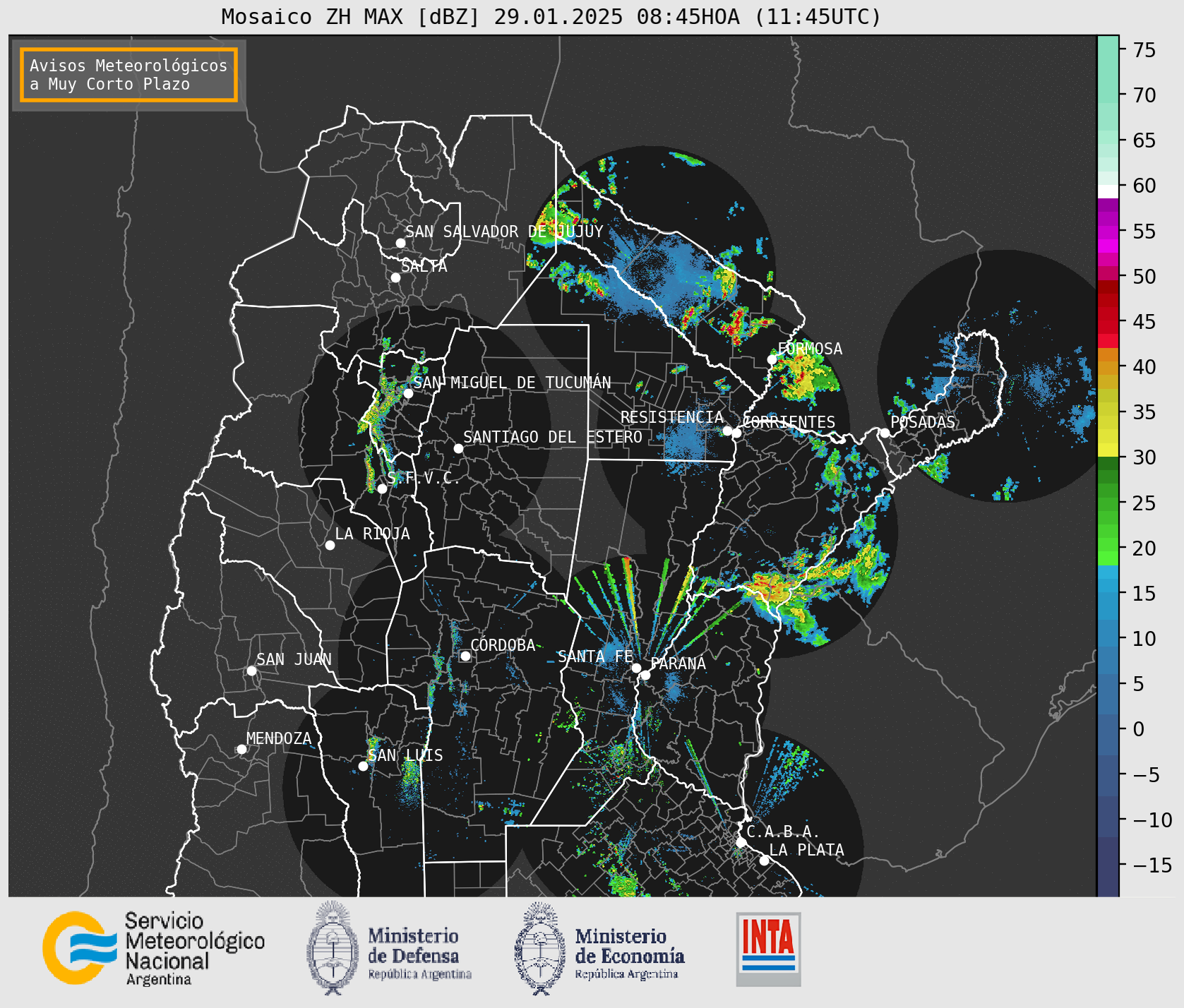Click the La Rioja city dot

330,545
